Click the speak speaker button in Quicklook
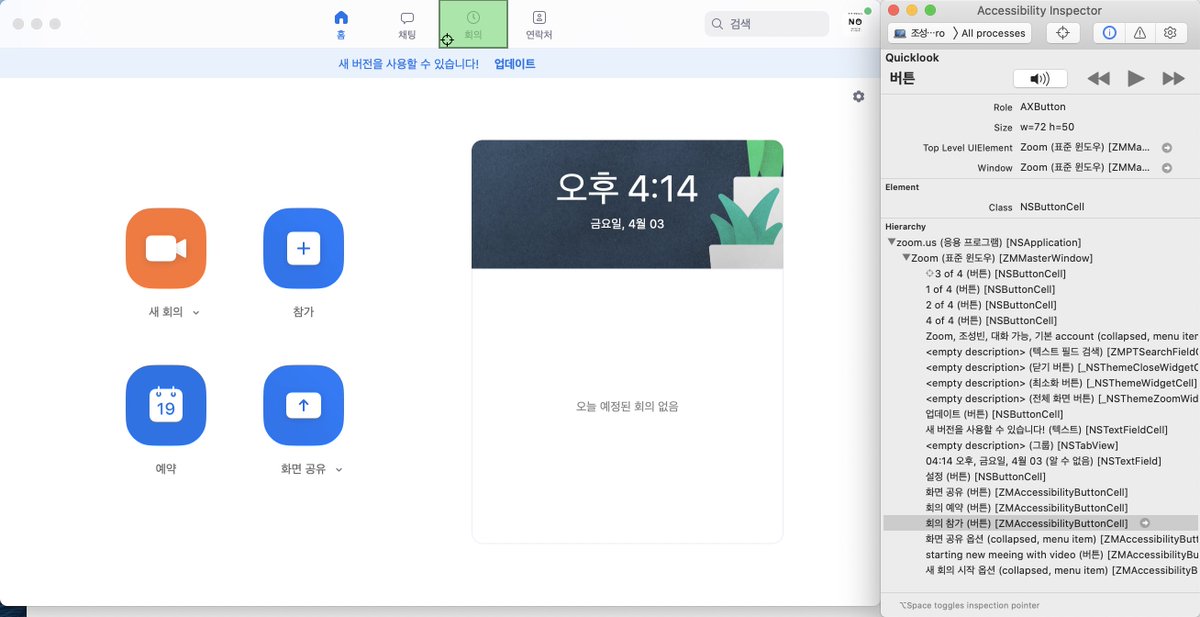Viewport: 1200px width, 617px height. [x=1040, y=78]
